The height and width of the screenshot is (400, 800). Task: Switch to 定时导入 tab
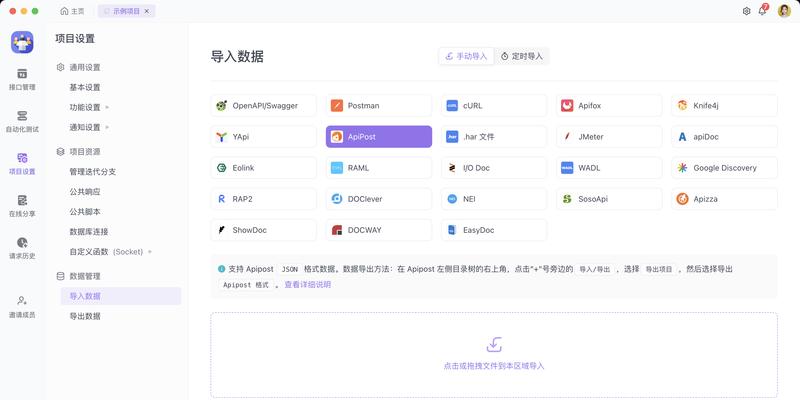[x=521, y=56]
